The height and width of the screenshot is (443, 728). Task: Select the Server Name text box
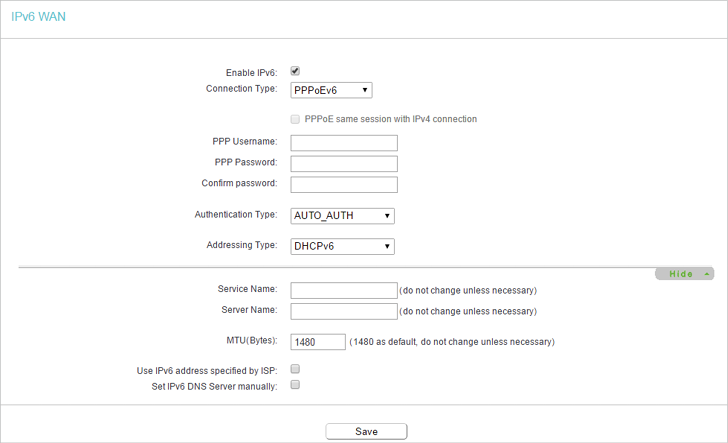coord(344,312)
